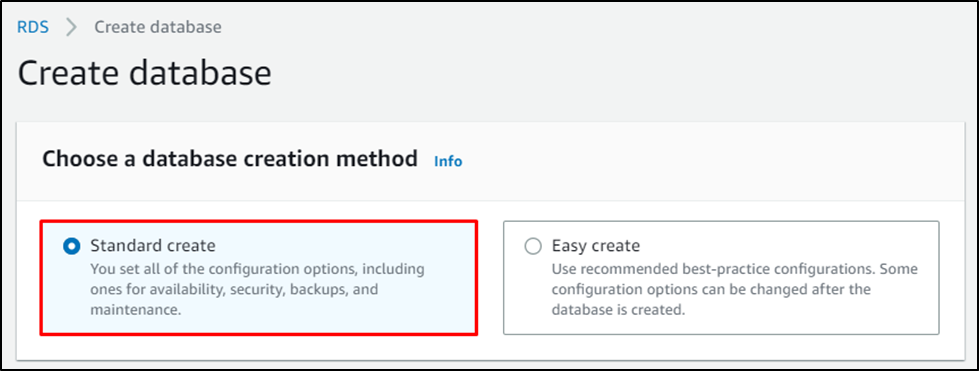Click the breadcrumb chevron separator after RDS
This screenshot has height=371, width=979.
(x=72, y=27)
